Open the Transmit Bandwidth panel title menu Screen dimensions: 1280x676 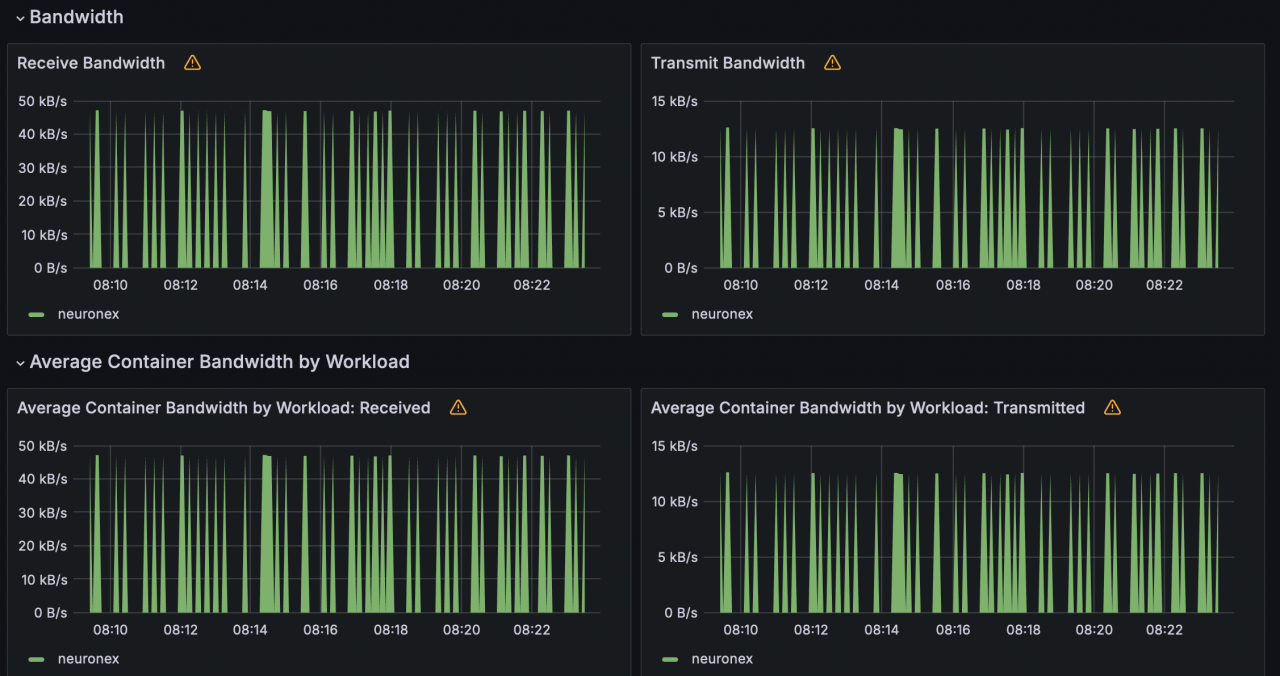click(727, 63)
